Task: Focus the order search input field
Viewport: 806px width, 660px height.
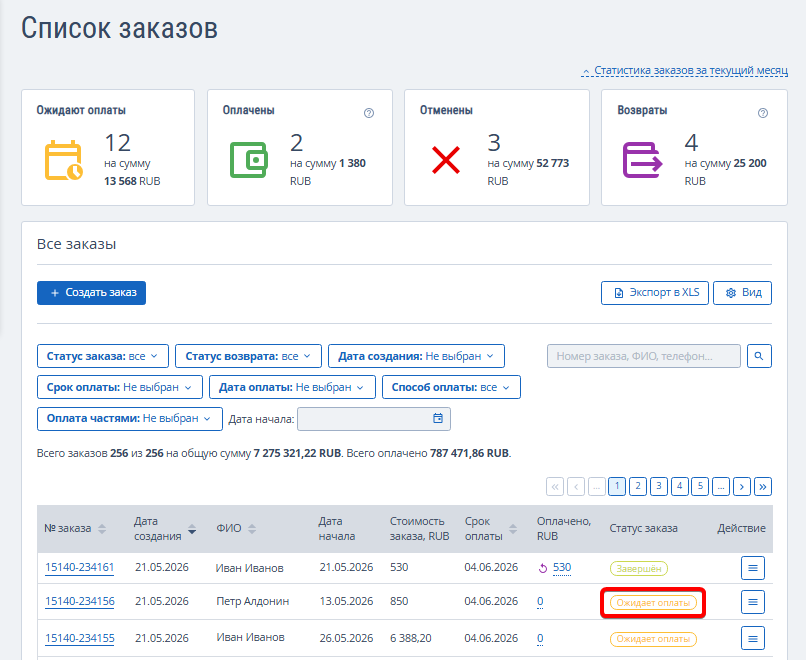Action: click(x=644, y=356)
